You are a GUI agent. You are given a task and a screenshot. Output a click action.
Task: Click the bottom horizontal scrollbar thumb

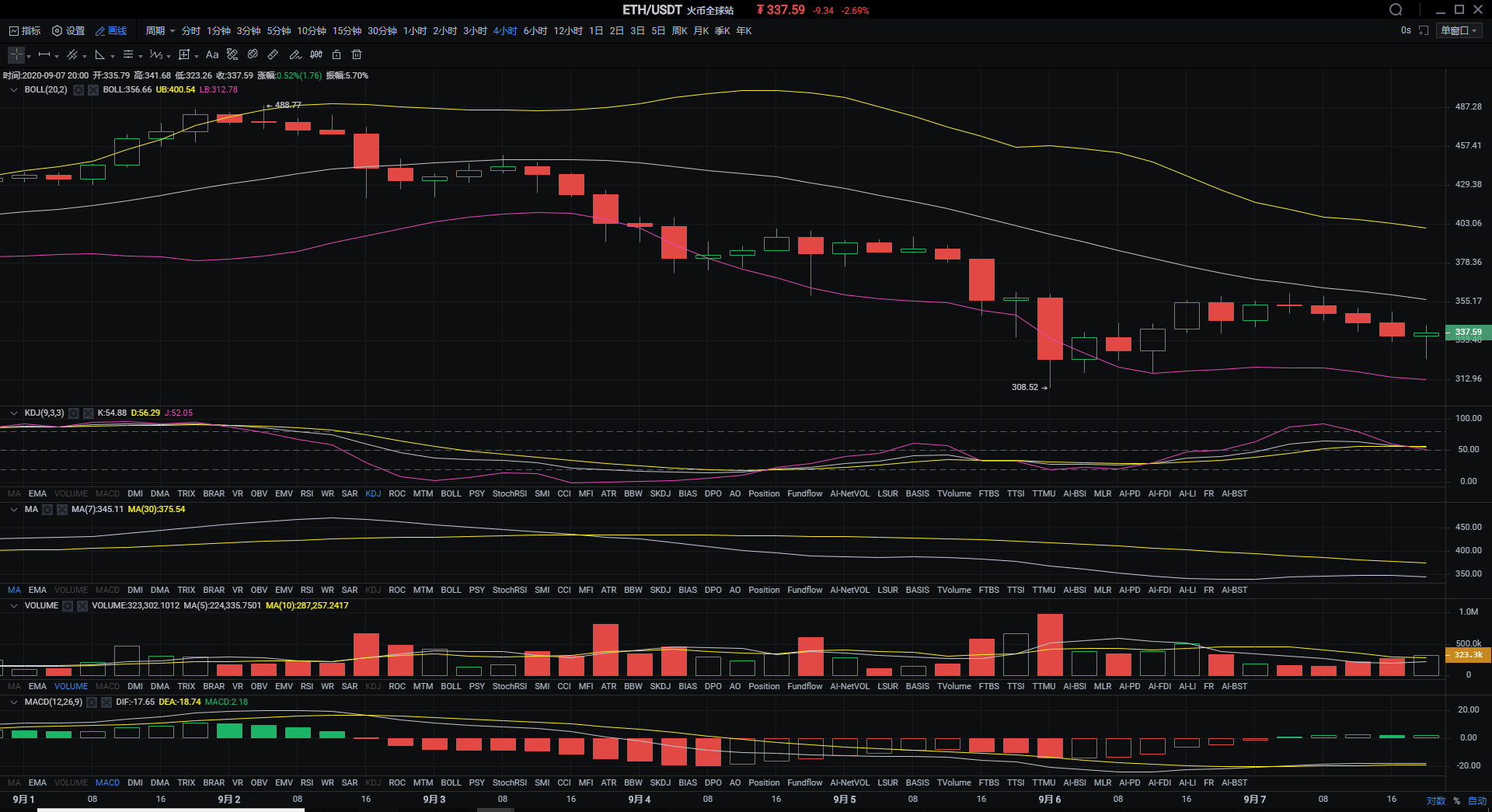point(171,810)
